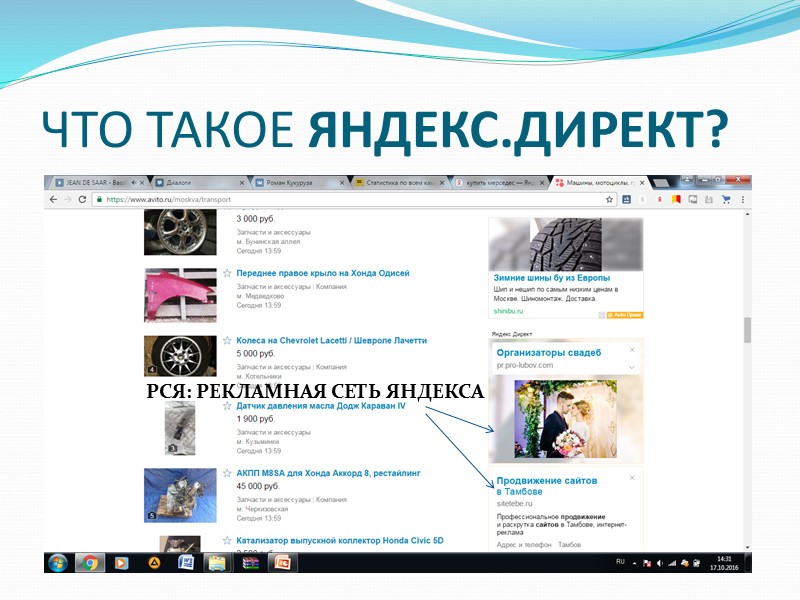
Task: Favorite the Honda Odyssey wing listing star
Action: coord(227,273)
